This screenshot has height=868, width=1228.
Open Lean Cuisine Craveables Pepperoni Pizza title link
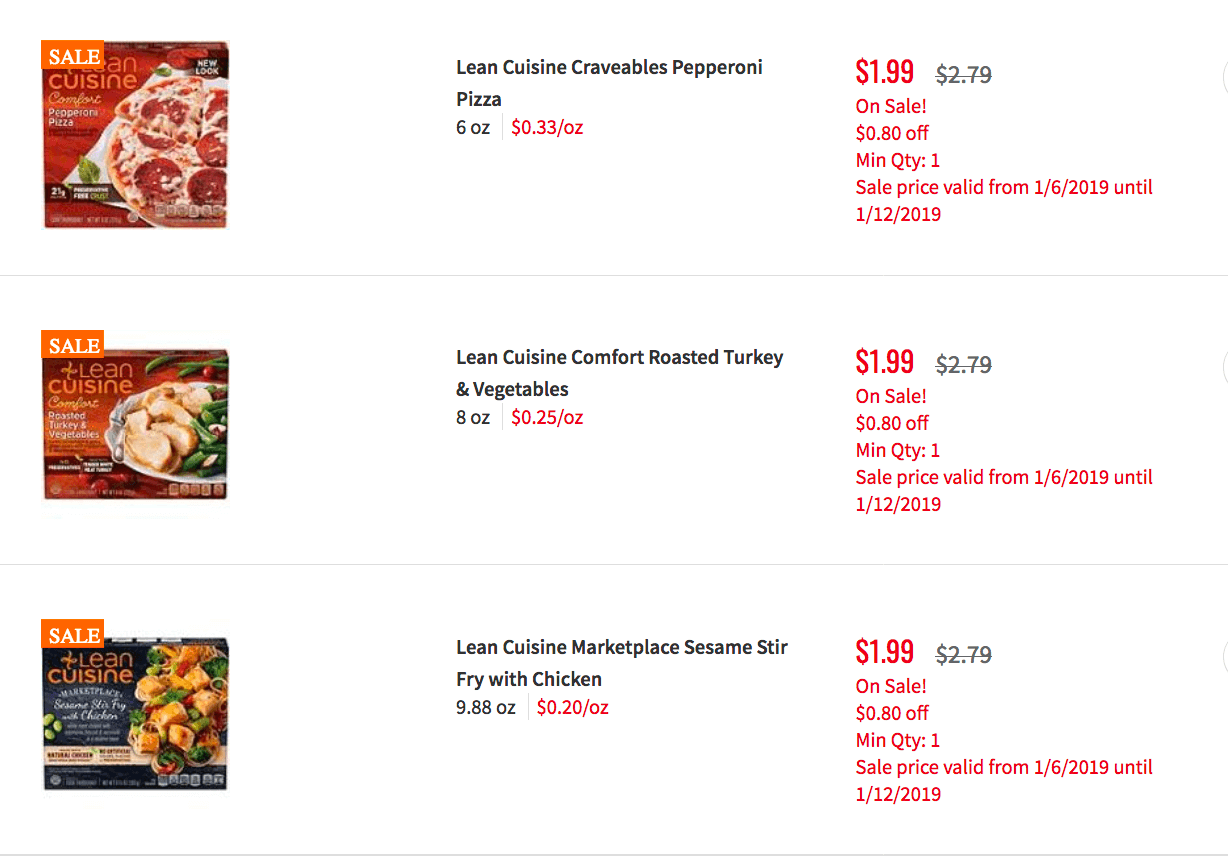pos(609,83)
